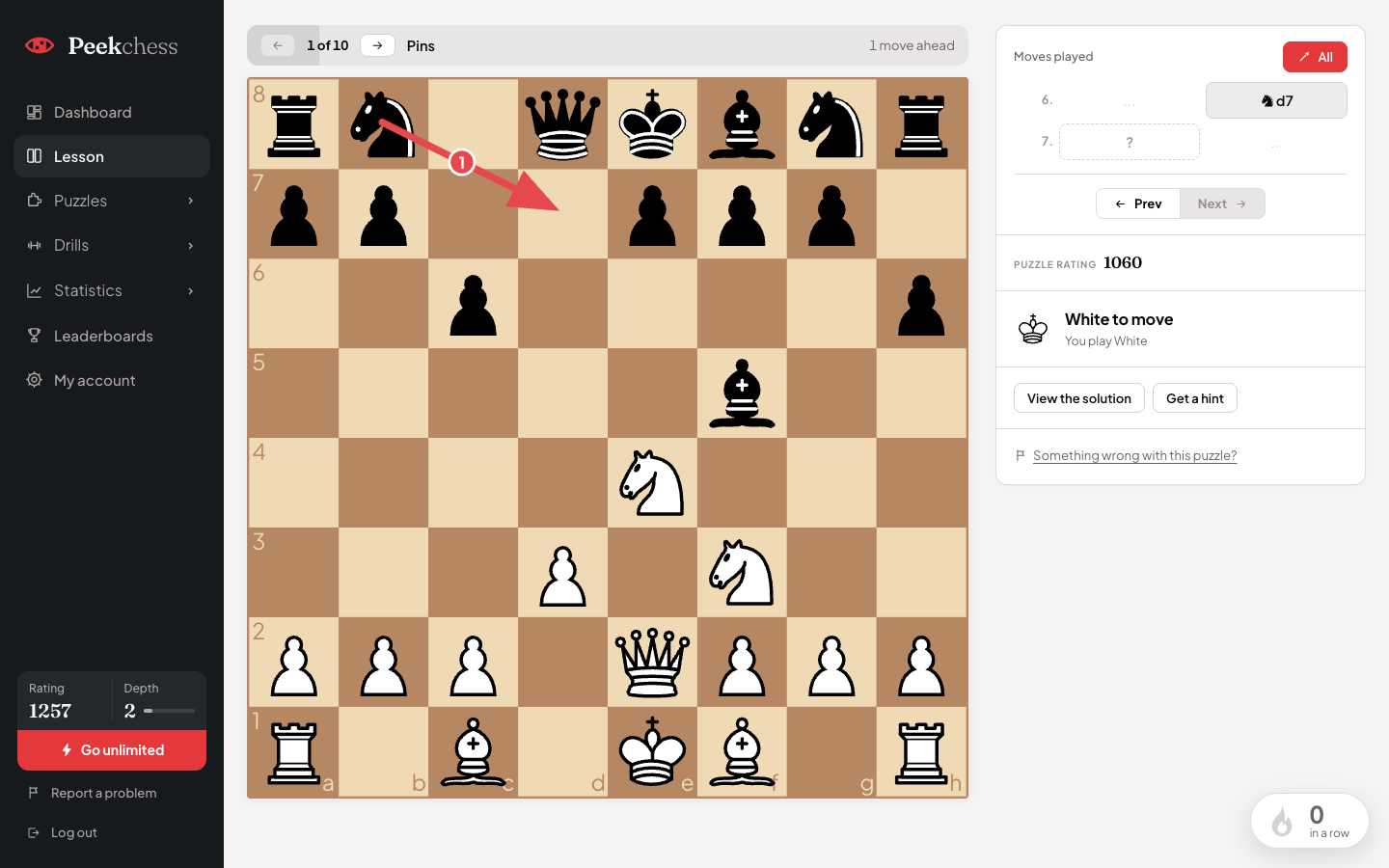Screen dimensions: 1389x868
Task: Expand the Drills chevron
Action: [191, 246]
